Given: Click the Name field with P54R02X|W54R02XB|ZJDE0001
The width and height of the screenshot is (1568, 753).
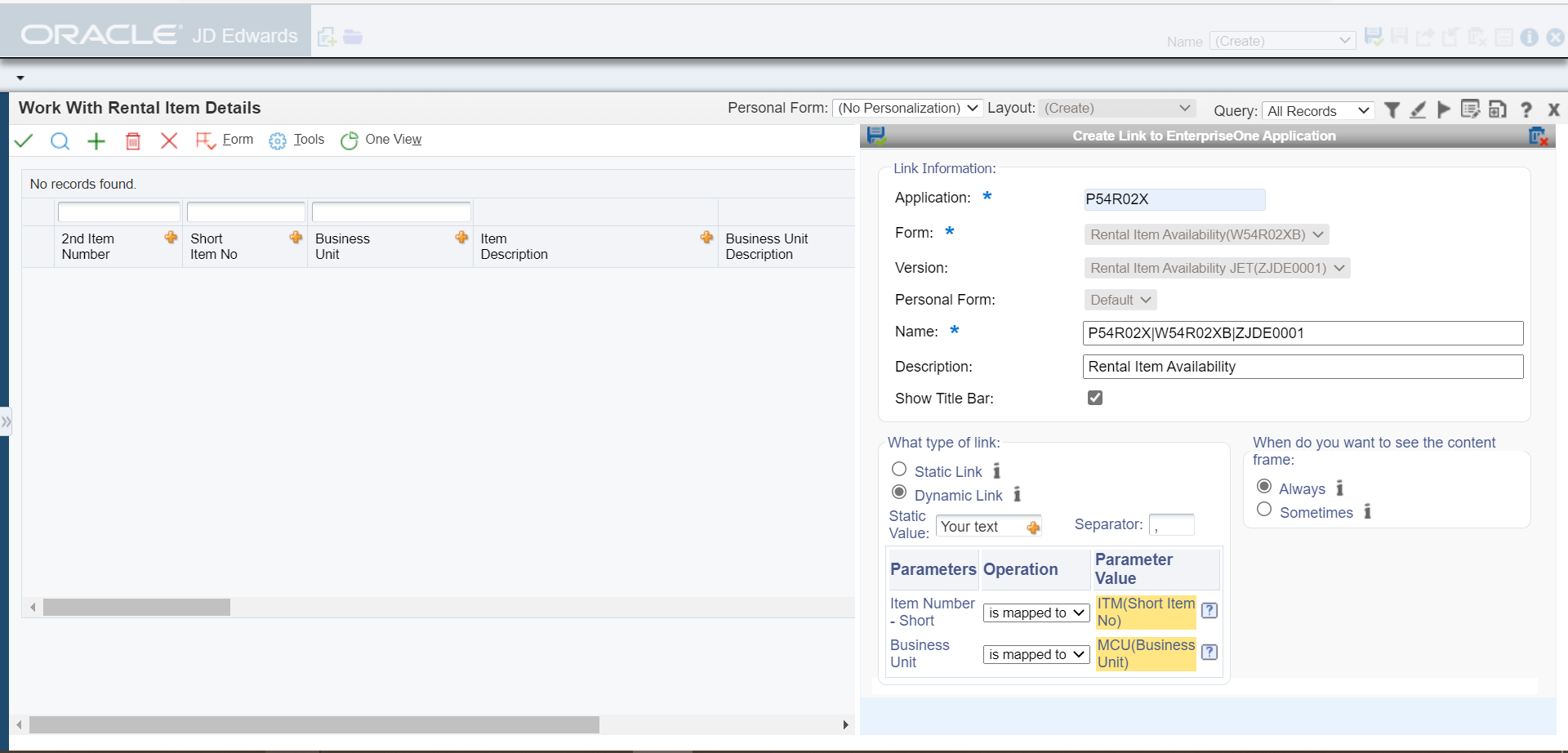Looking at the screenshot, I should click(x=1303, y=333).
